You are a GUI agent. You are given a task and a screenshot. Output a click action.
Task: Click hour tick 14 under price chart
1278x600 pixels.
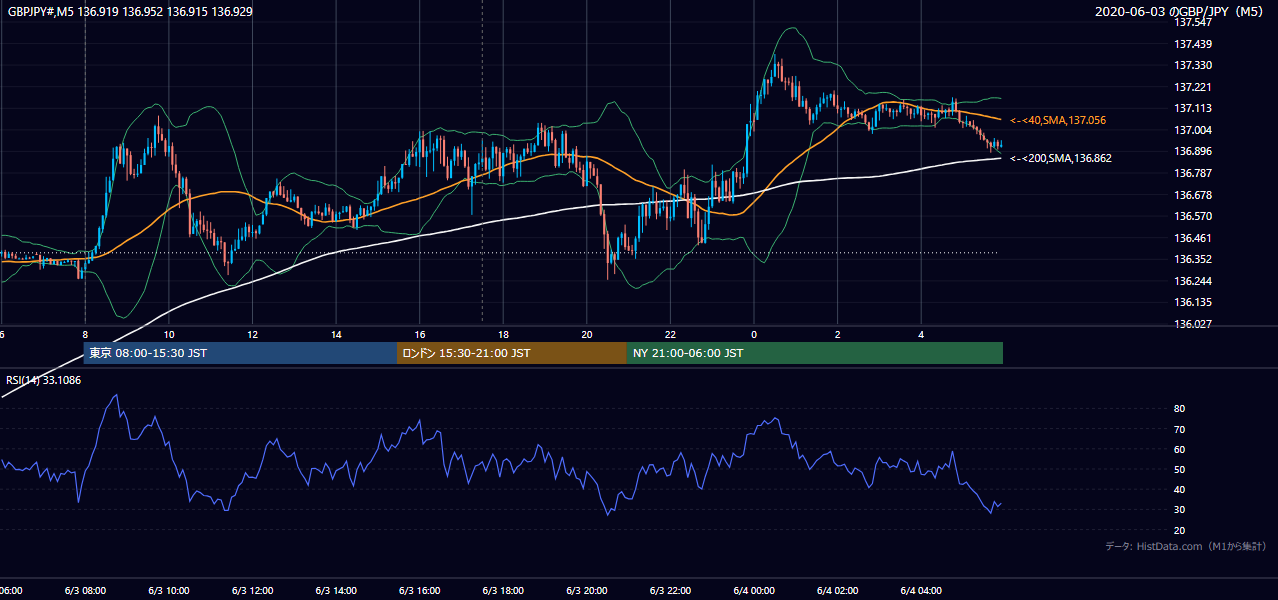[337, 335]
